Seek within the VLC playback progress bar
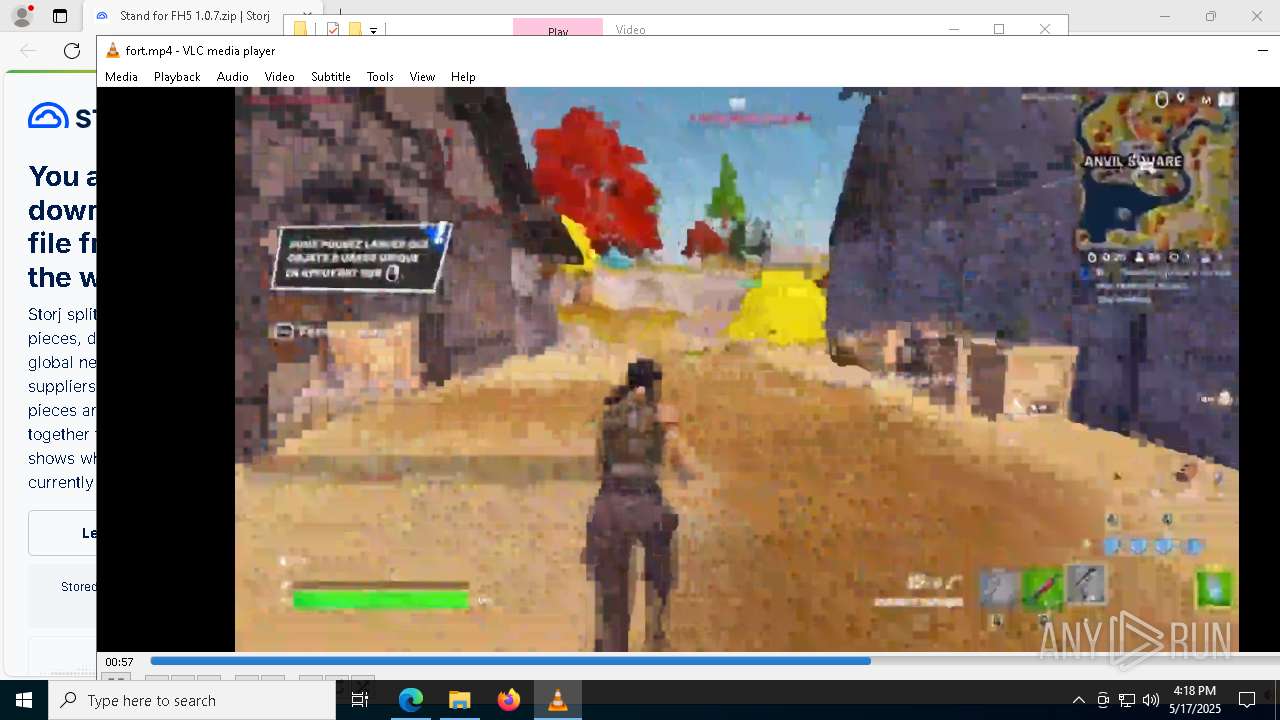1280x720 pixels. coord(714,661)
